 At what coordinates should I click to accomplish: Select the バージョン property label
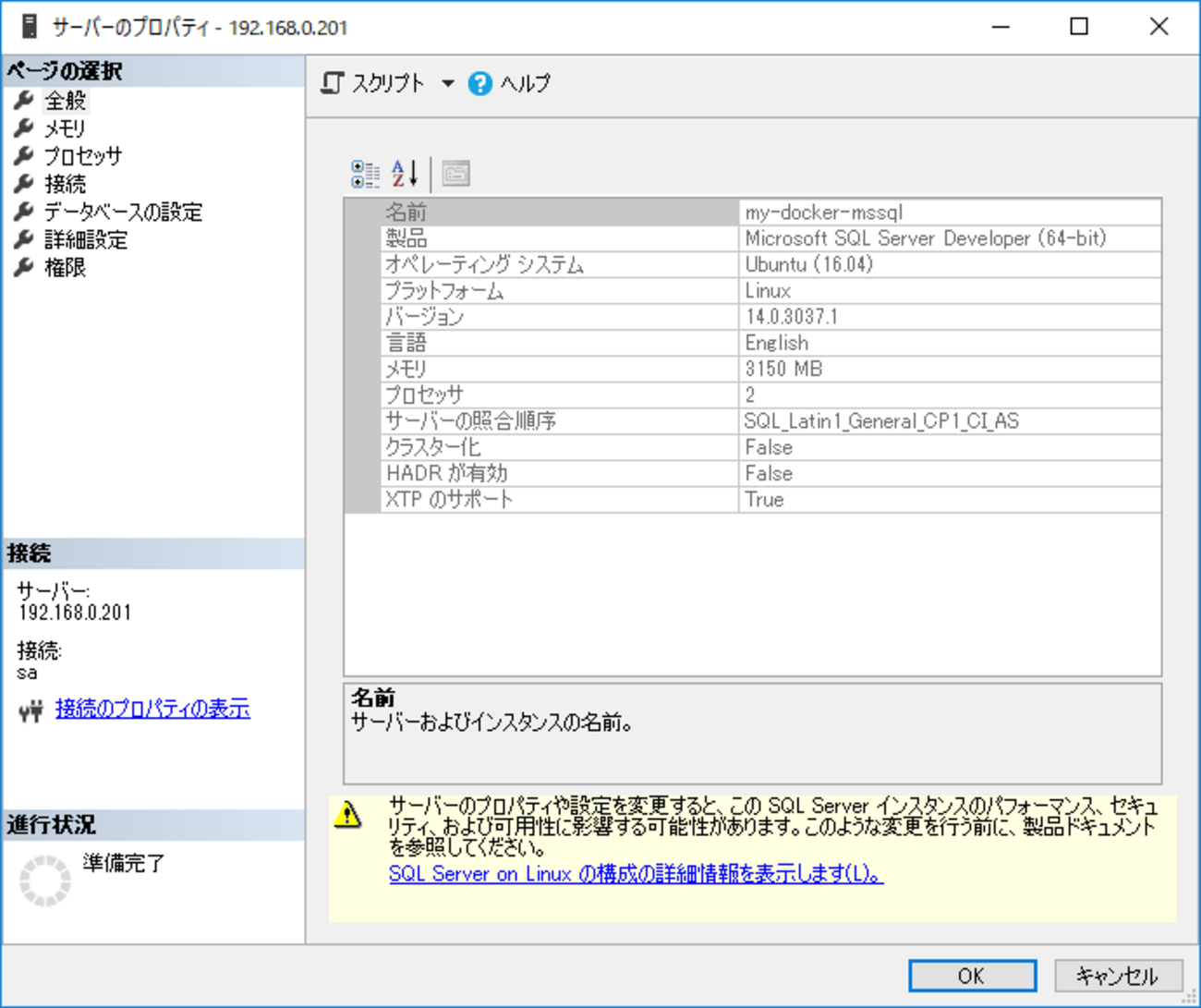tap(424, 317)
